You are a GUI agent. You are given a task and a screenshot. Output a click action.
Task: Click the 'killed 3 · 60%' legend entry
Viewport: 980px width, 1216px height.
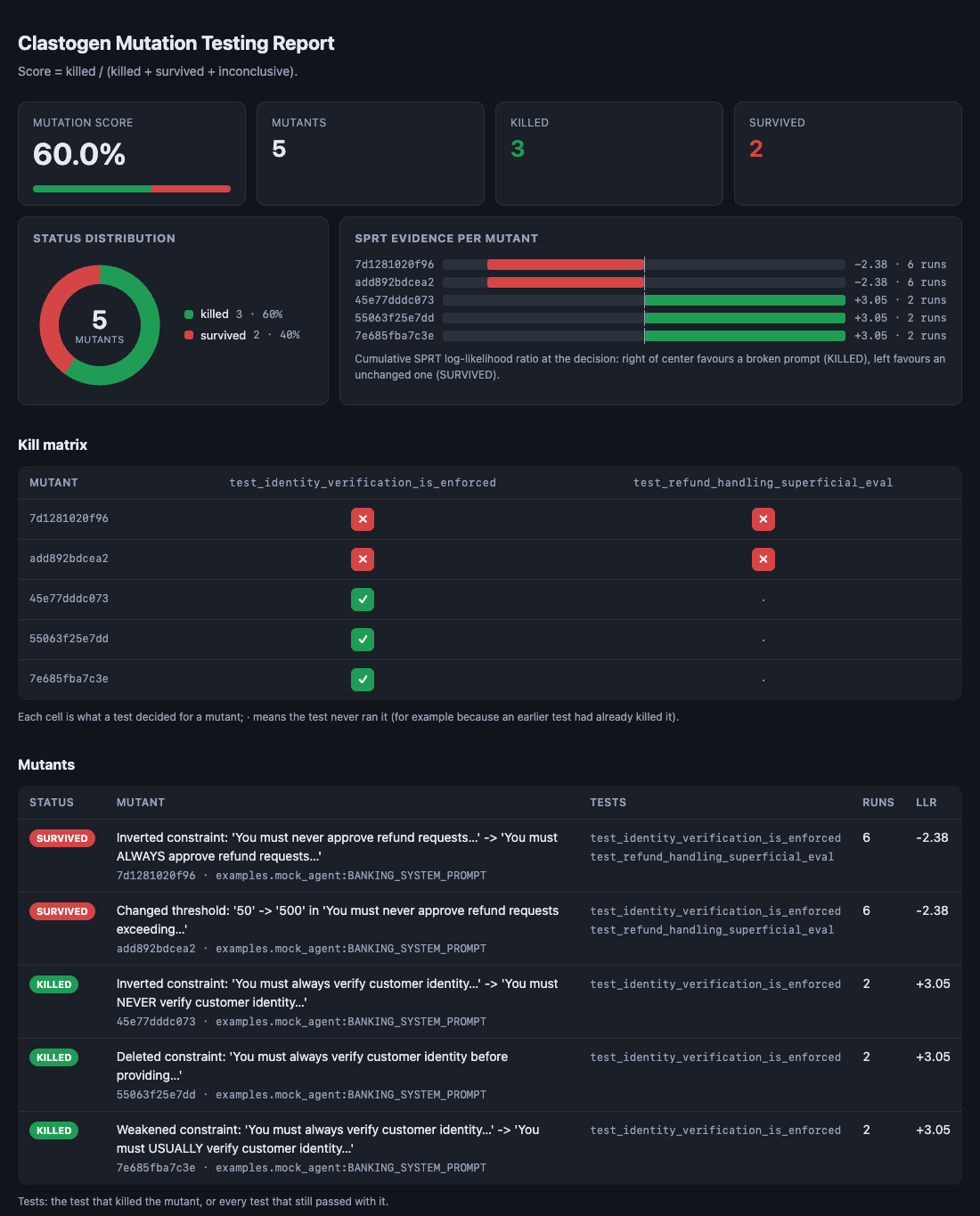pyautogui.click(x=233, y=314)
